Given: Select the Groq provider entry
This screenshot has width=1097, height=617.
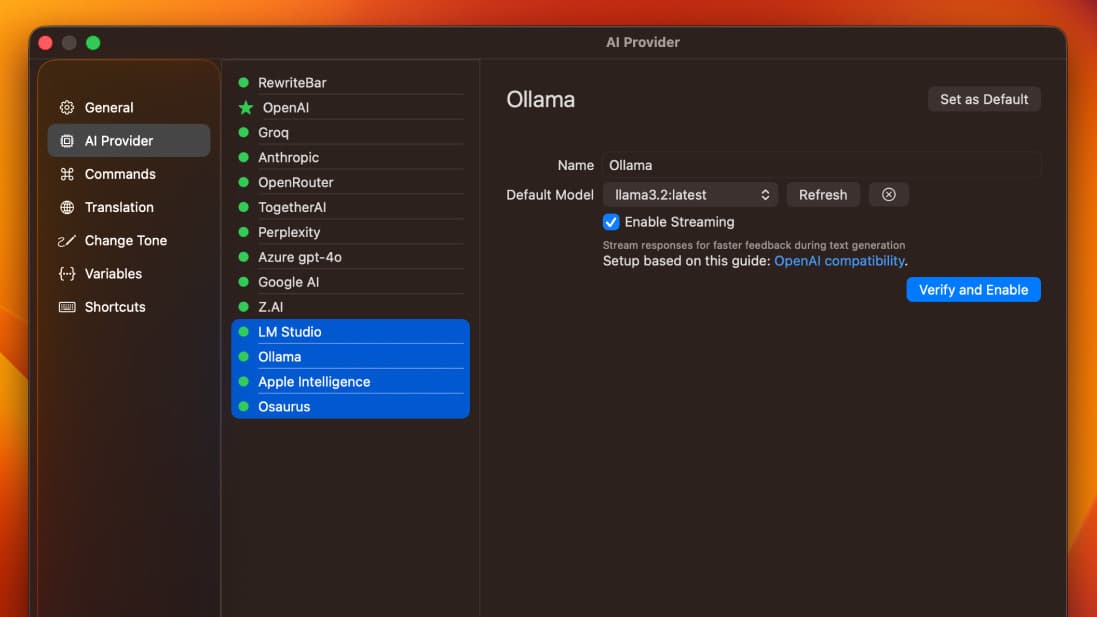Looking at the screenshot, I should click(x=273, y=132).
